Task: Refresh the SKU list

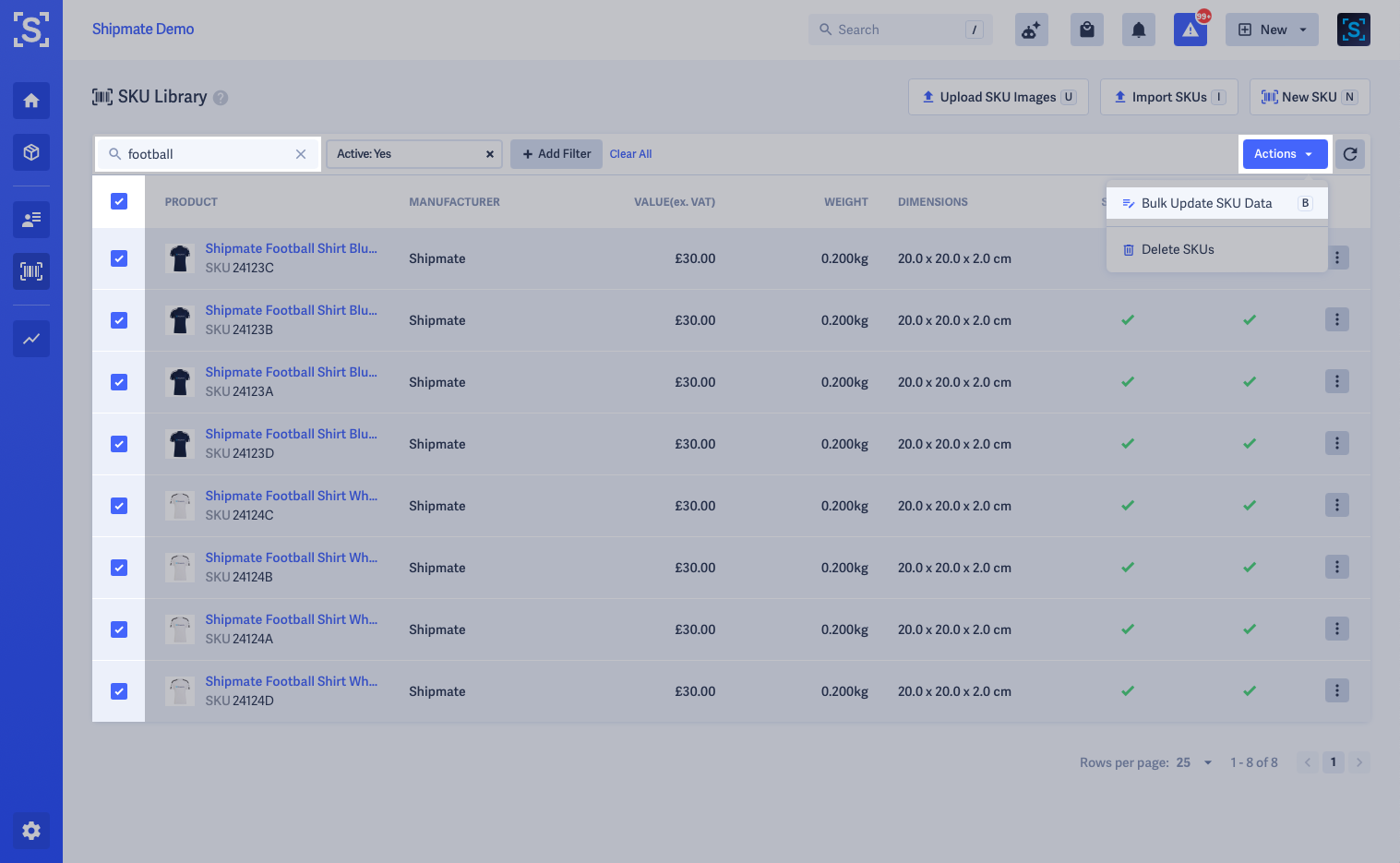Action: [1350, 154]
